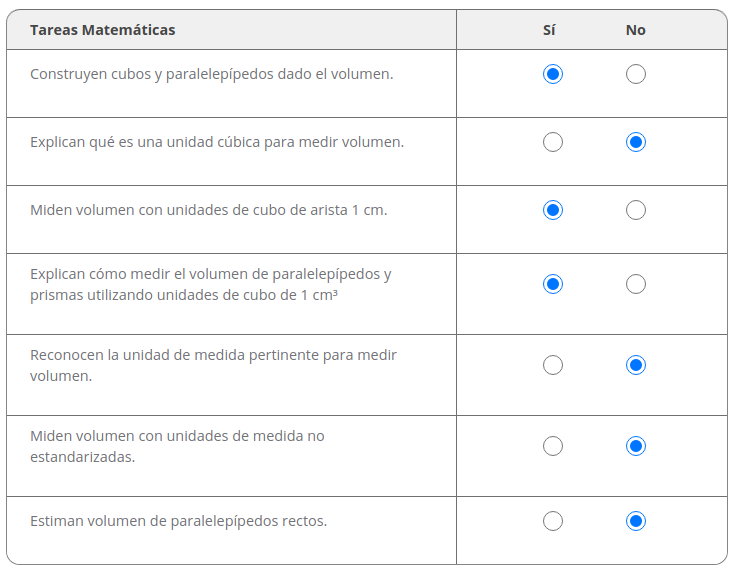Image resolution: width=734 pixels, height=572 pixels.
Task: Pick No for Explican cómo medir volumen de paralelepípedos
Action: pos(635,284)
